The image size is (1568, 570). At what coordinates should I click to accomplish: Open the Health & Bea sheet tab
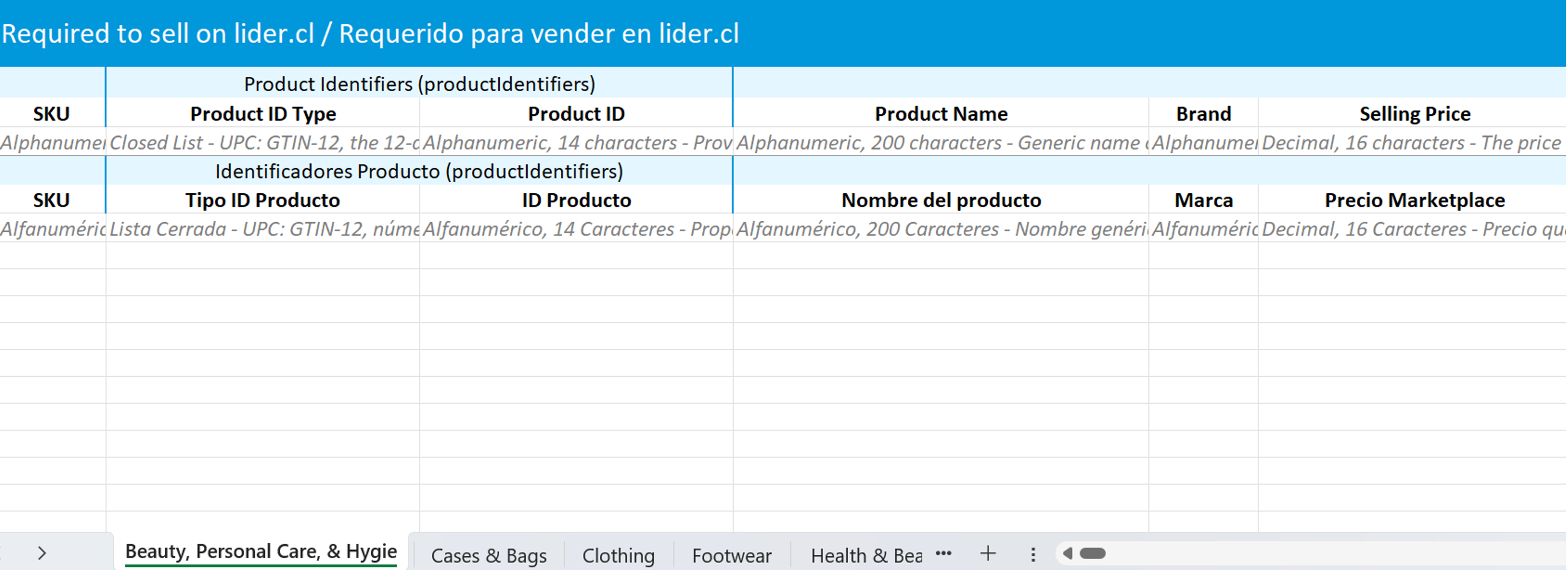(866, 555)
